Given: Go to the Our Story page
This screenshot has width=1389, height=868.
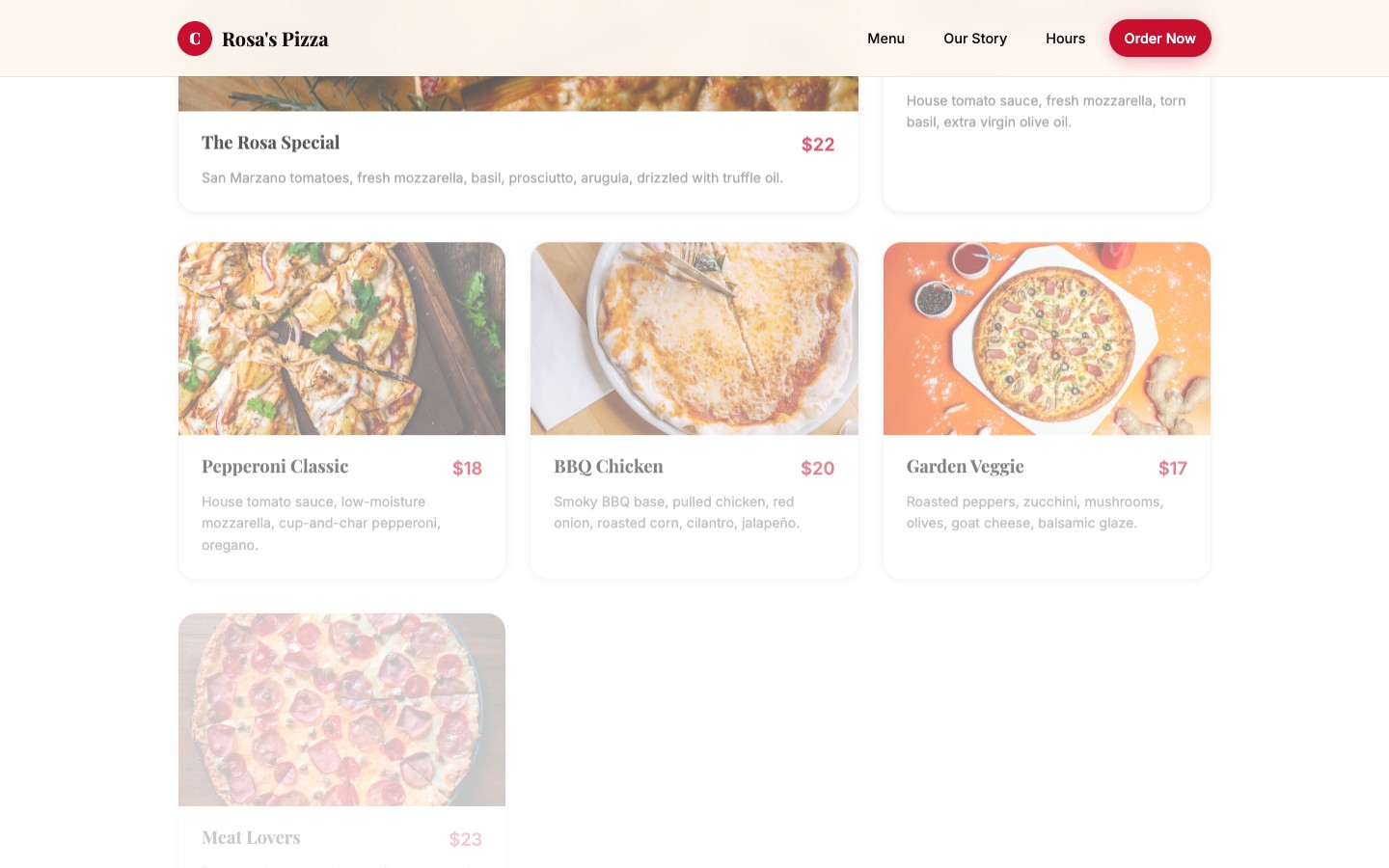Looking at the screenshot, I should pyautogui.click(x=975, y=39).
